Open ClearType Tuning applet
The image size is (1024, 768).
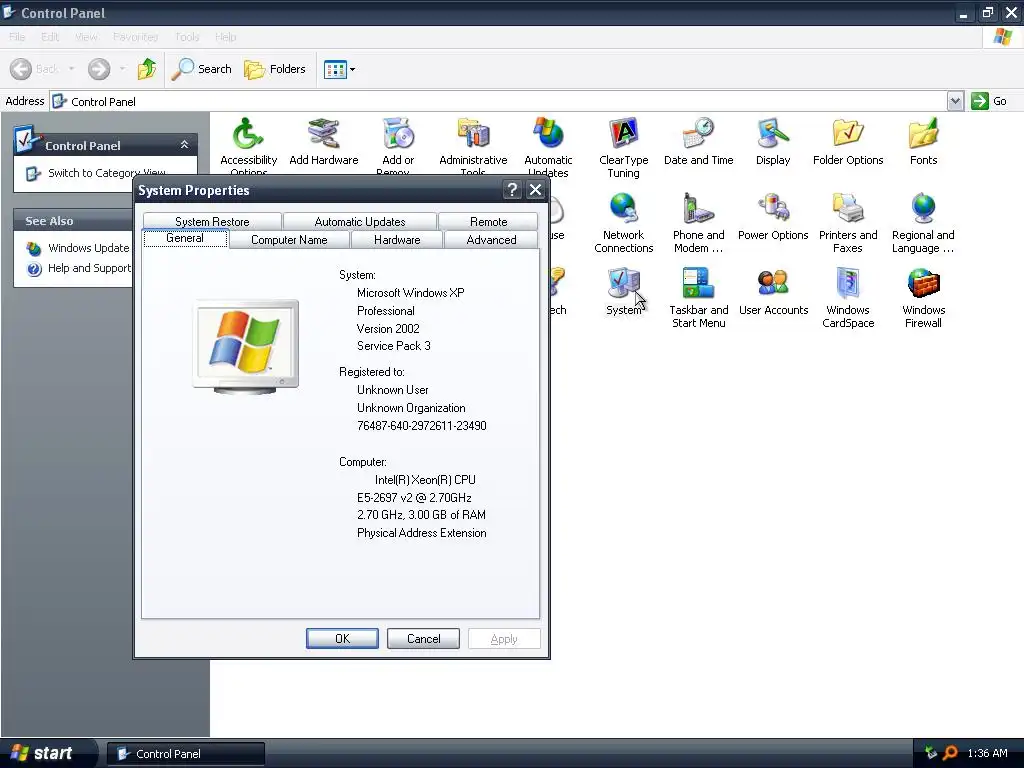tap(624, 148)
